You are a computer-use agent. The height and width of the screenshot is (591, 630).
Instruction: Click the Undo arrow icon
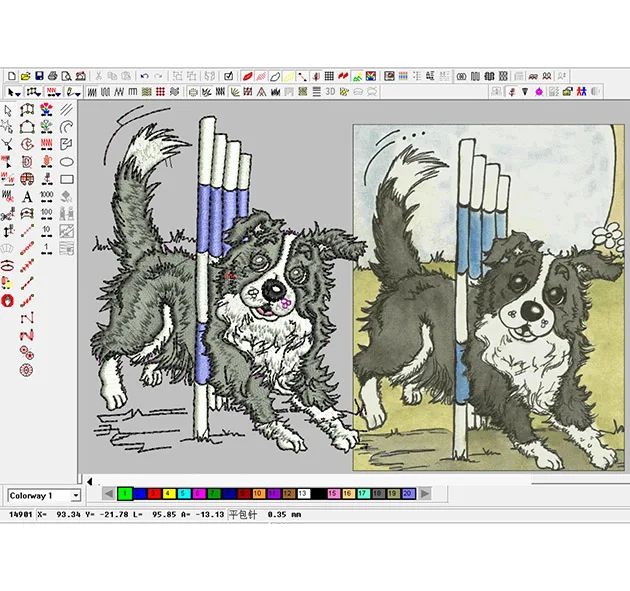point(144,76)
